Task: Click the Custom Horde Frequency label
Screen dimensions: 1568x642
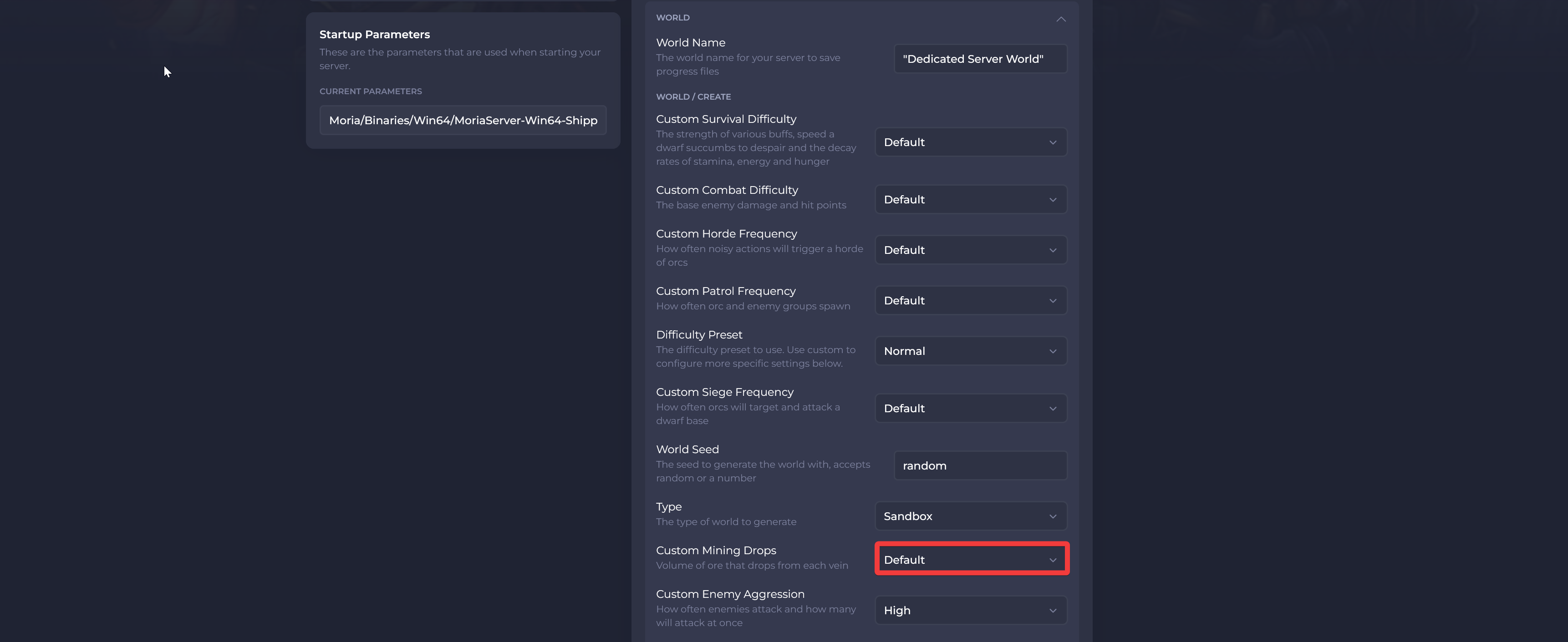Action: pyautogui.click(x=726, y=234)
